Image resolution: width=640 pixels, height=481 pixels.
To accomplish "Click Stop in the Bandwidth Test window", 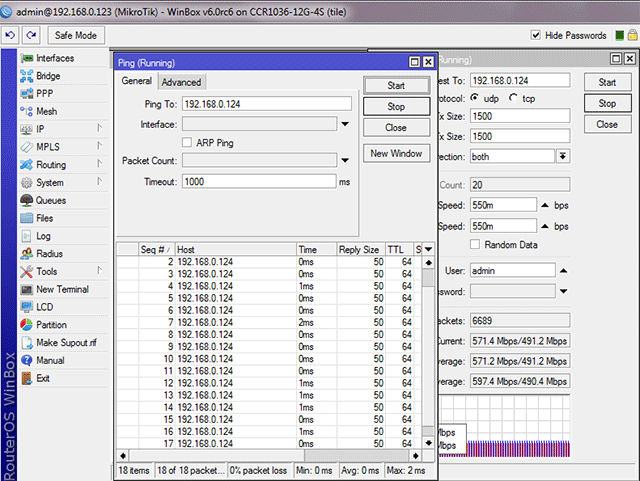I will coord(607,103).
